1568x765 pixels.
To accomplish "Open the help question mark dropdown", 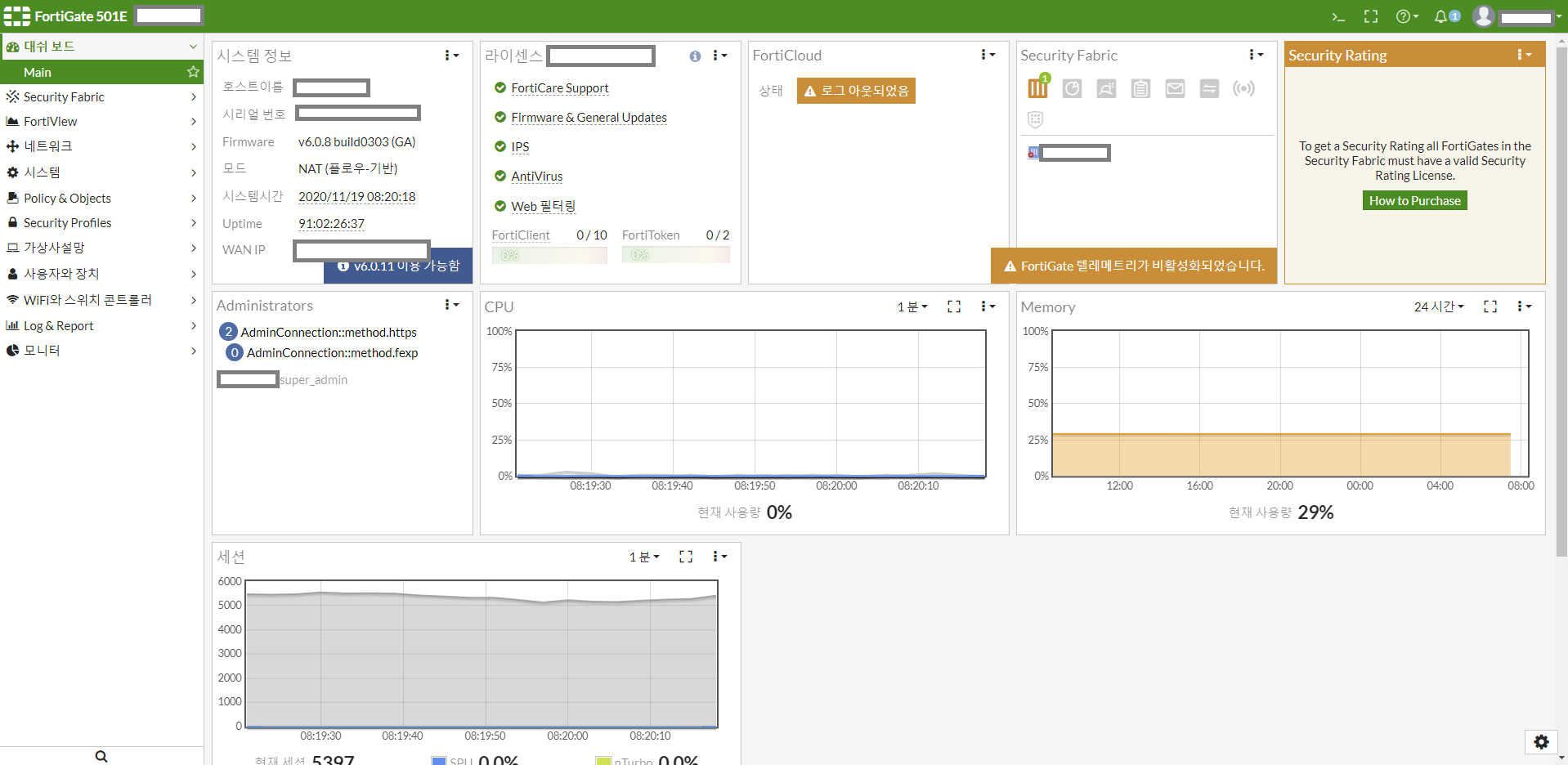I will 1407,16.
